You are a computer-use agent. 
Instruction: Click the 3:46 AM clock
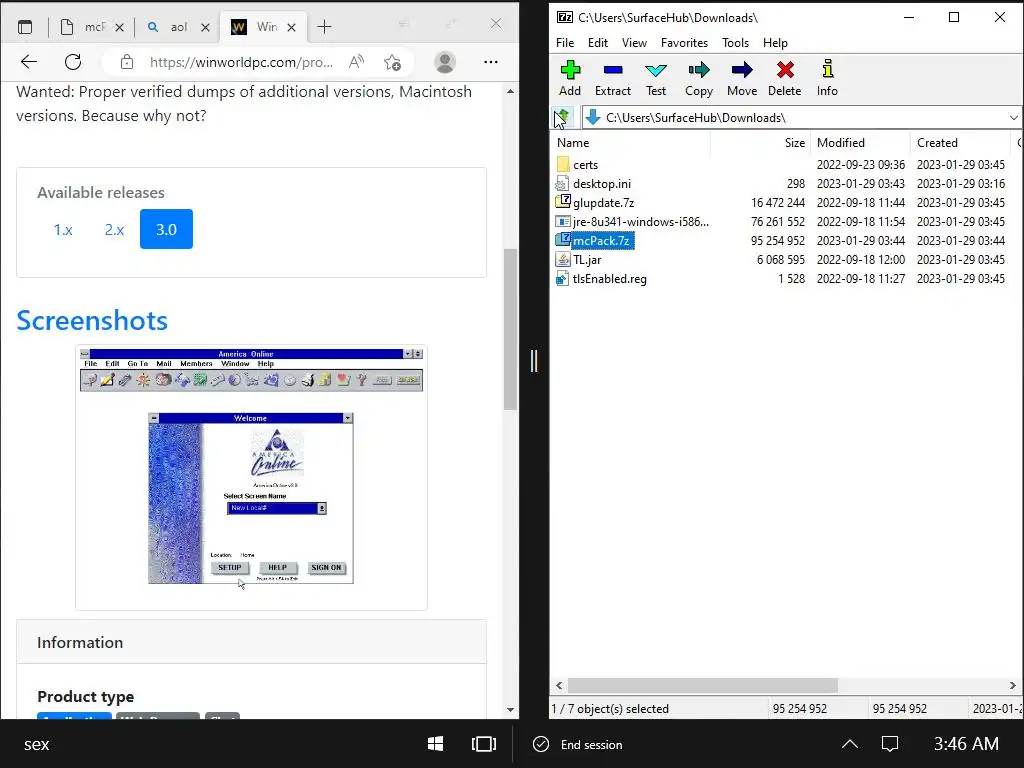(x=966, y=744)
